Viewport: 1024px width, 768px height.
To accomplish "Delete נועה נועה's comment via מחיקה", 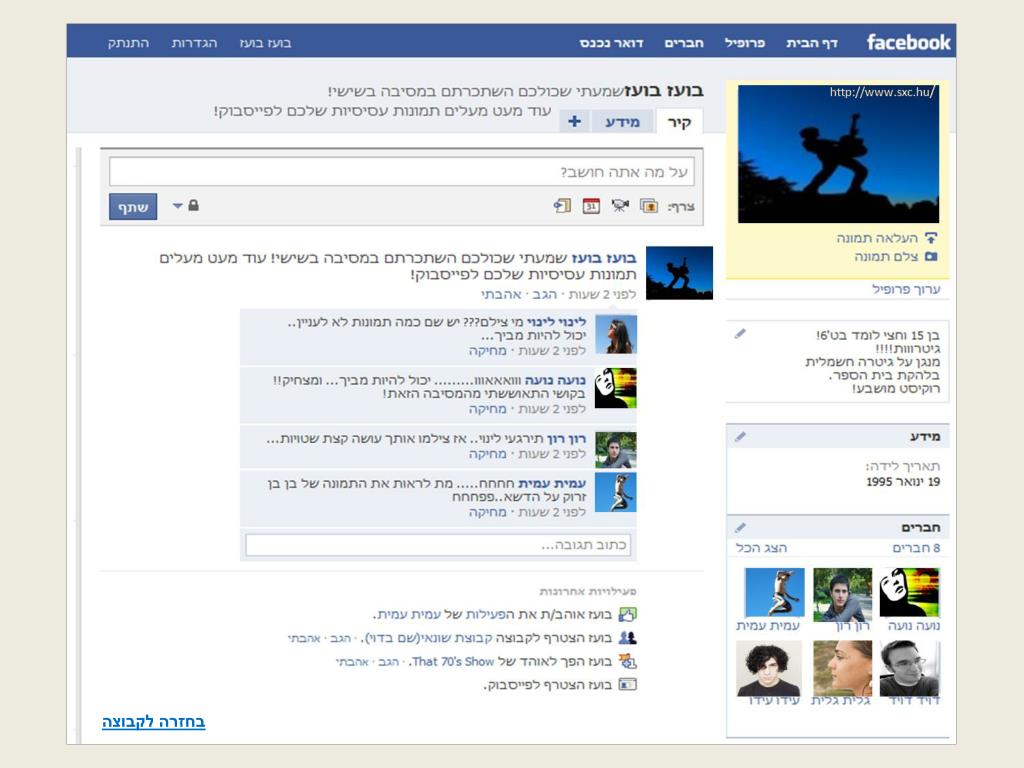I will pos(487,409).
